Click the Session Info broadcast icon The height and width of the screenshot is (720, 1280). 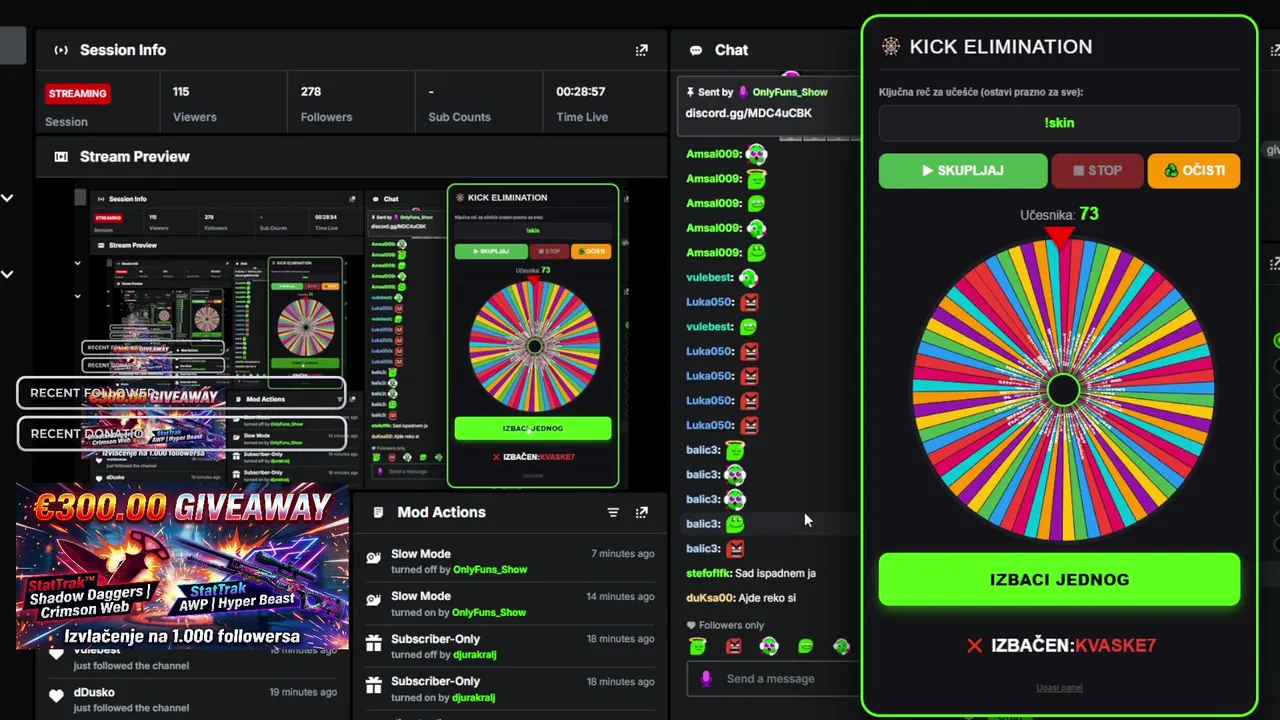[x=61, y=50]
